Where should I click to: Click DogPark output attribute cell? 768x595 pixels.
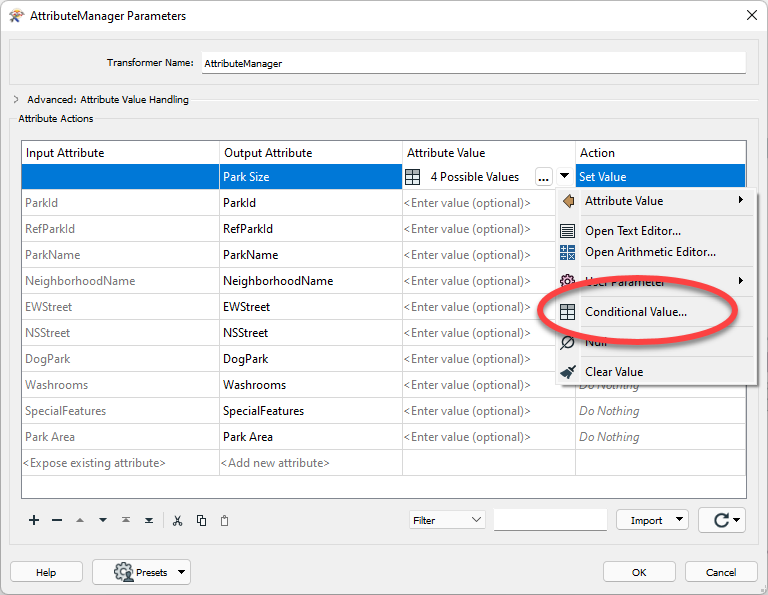point(311,358)
